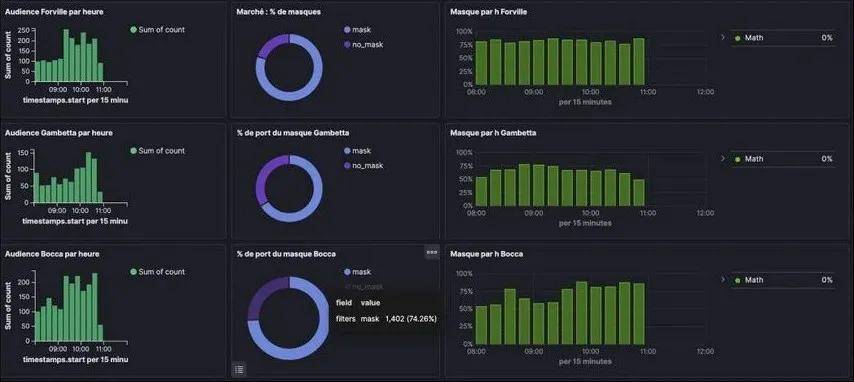Click the mask dot in the Bocca donut legend

click(347, 272)
